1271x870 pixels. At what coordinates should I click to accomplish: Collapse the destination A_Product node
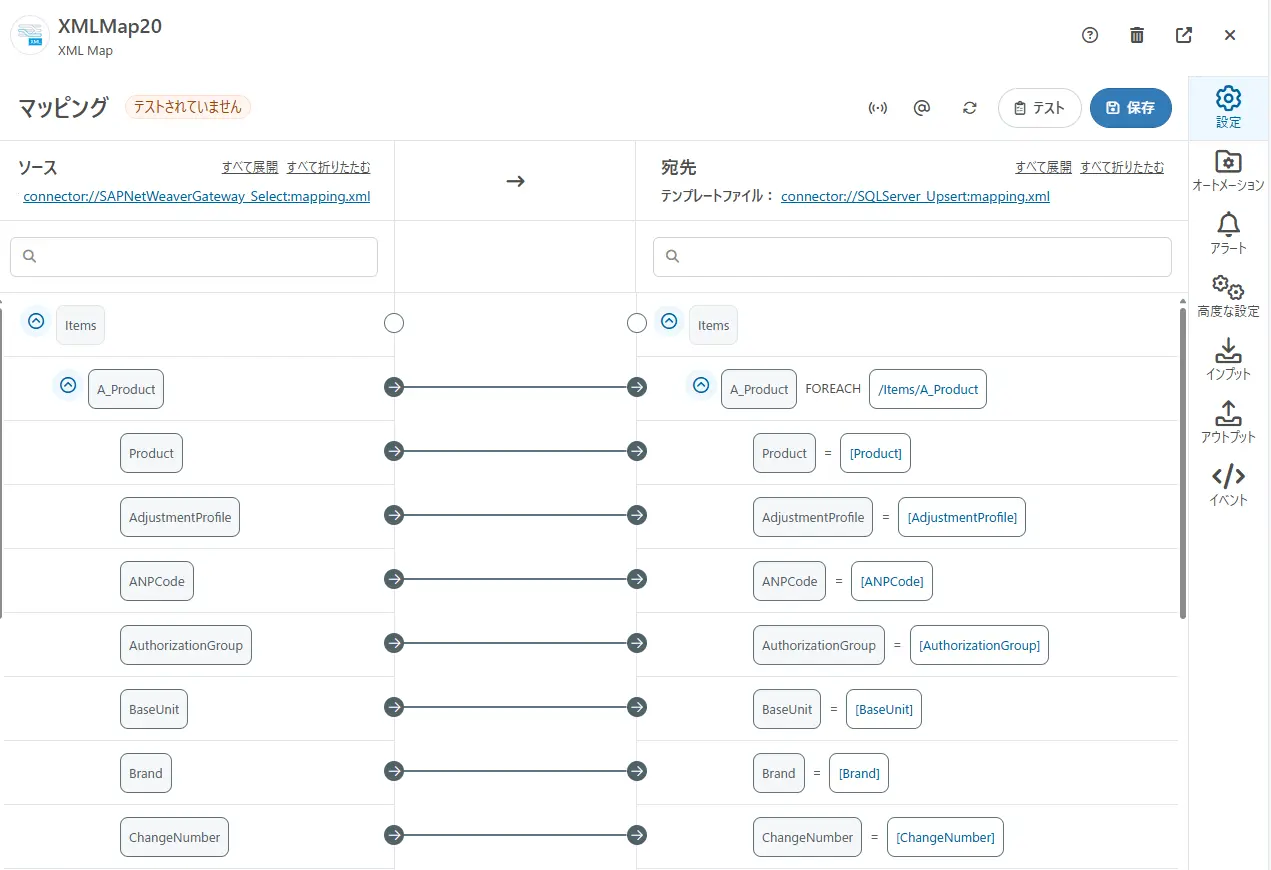(x=701, y=385)
